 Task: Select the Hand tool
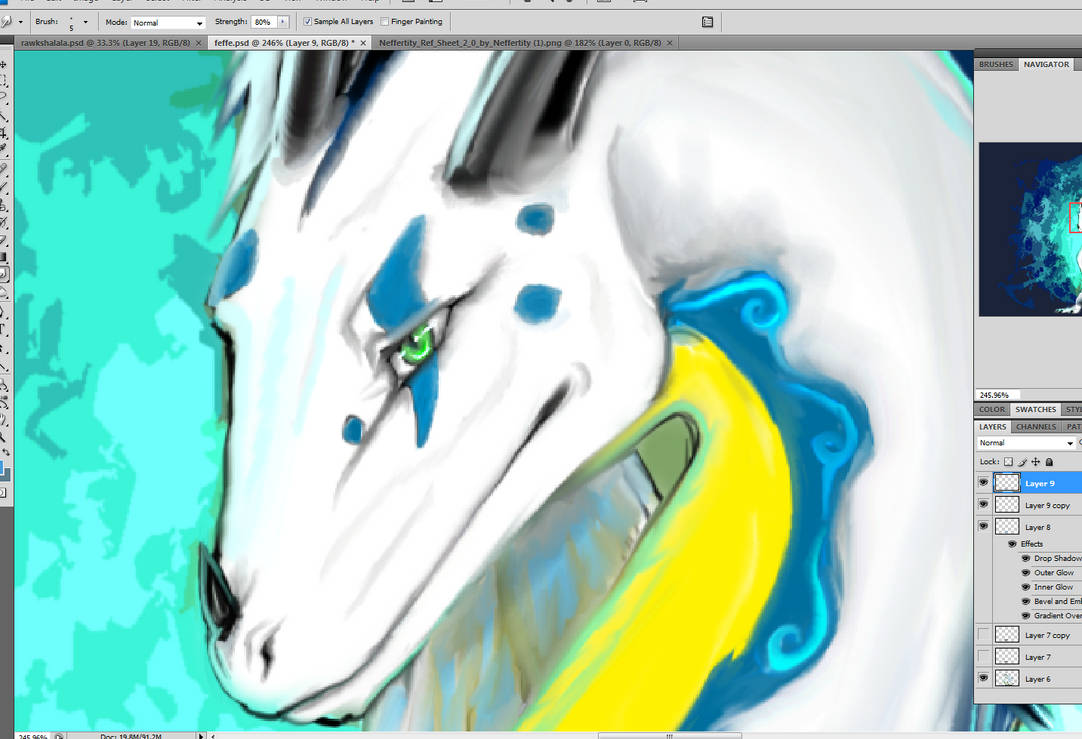pos(3,420)
